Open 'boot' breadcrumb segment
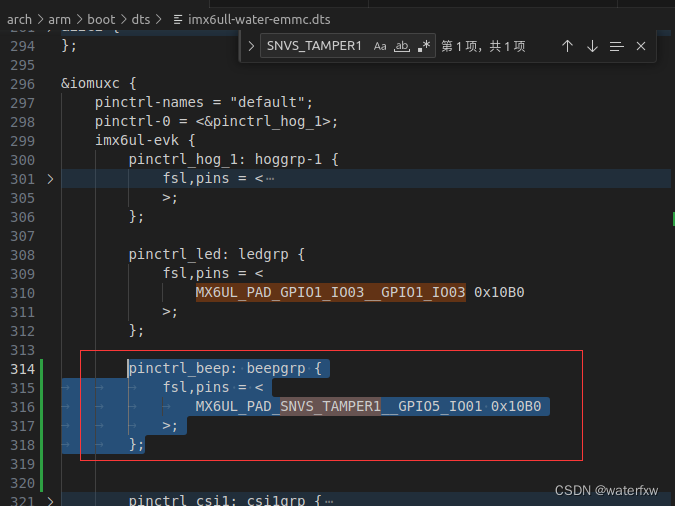Screen dimensions: 675x506 coord(101,20)
